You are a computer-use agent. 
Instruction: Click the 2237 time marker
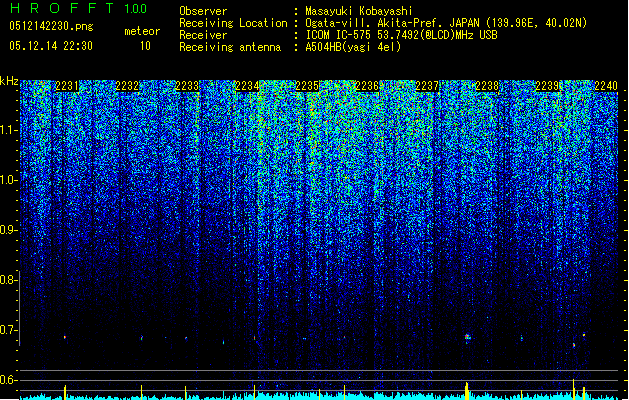(427, 86)
